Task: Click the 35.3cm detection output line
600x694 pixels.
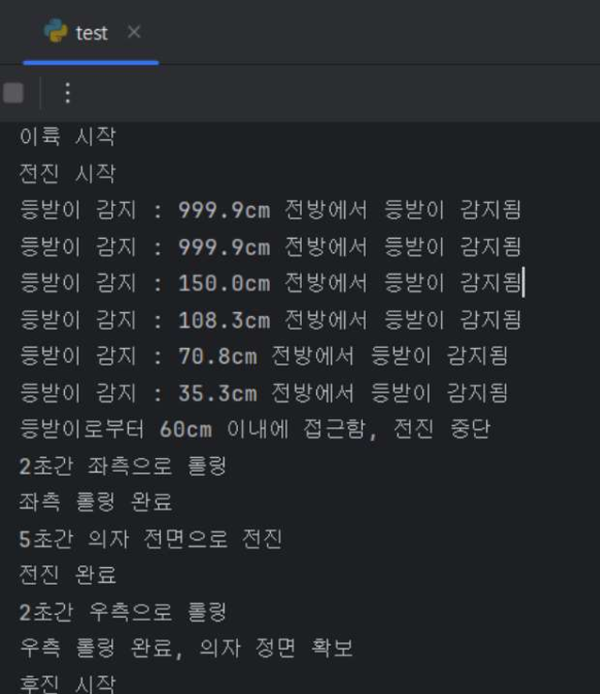Action: (264, 393)
